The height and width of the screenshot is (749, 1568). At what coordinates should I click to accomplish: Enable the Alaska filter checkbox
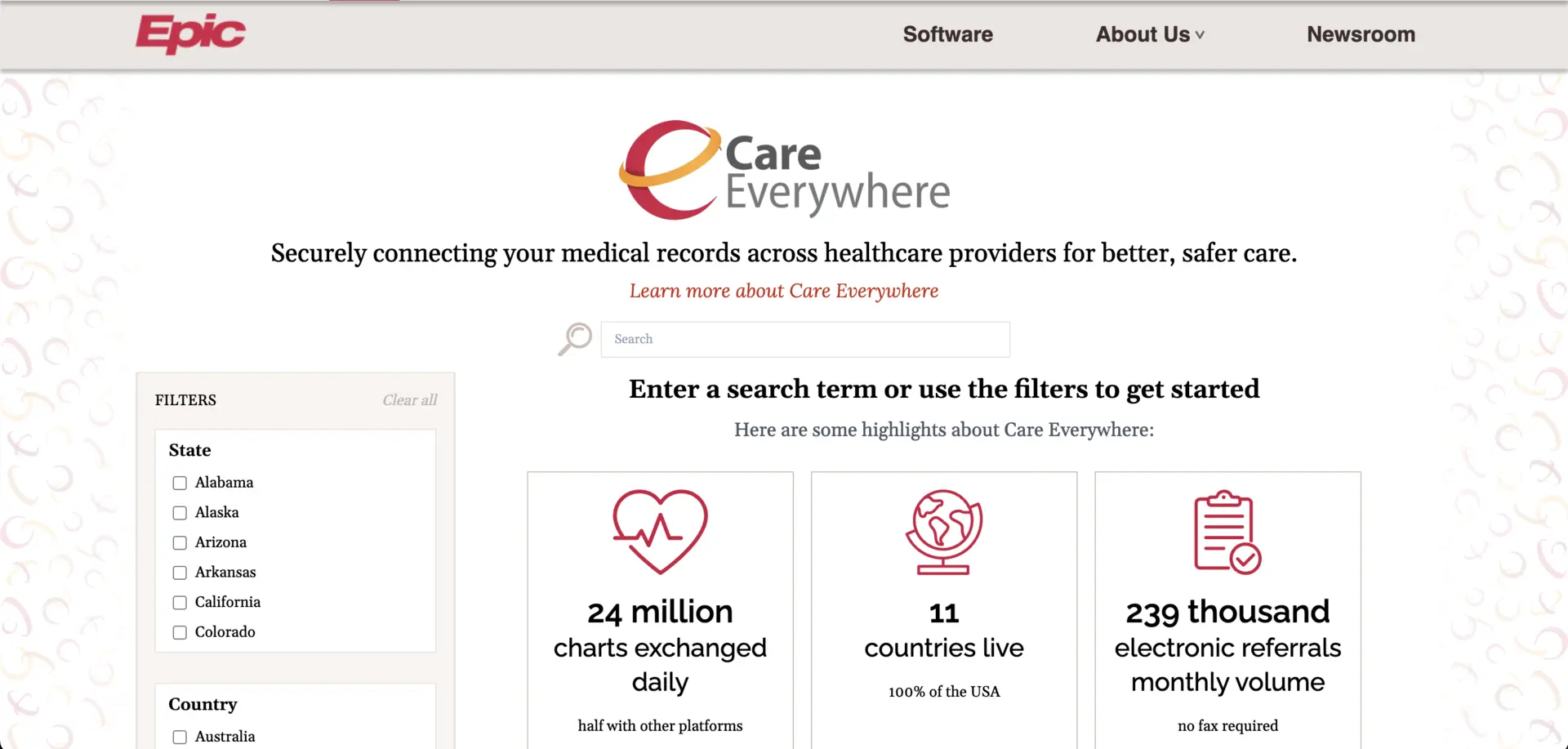(180, 513)
